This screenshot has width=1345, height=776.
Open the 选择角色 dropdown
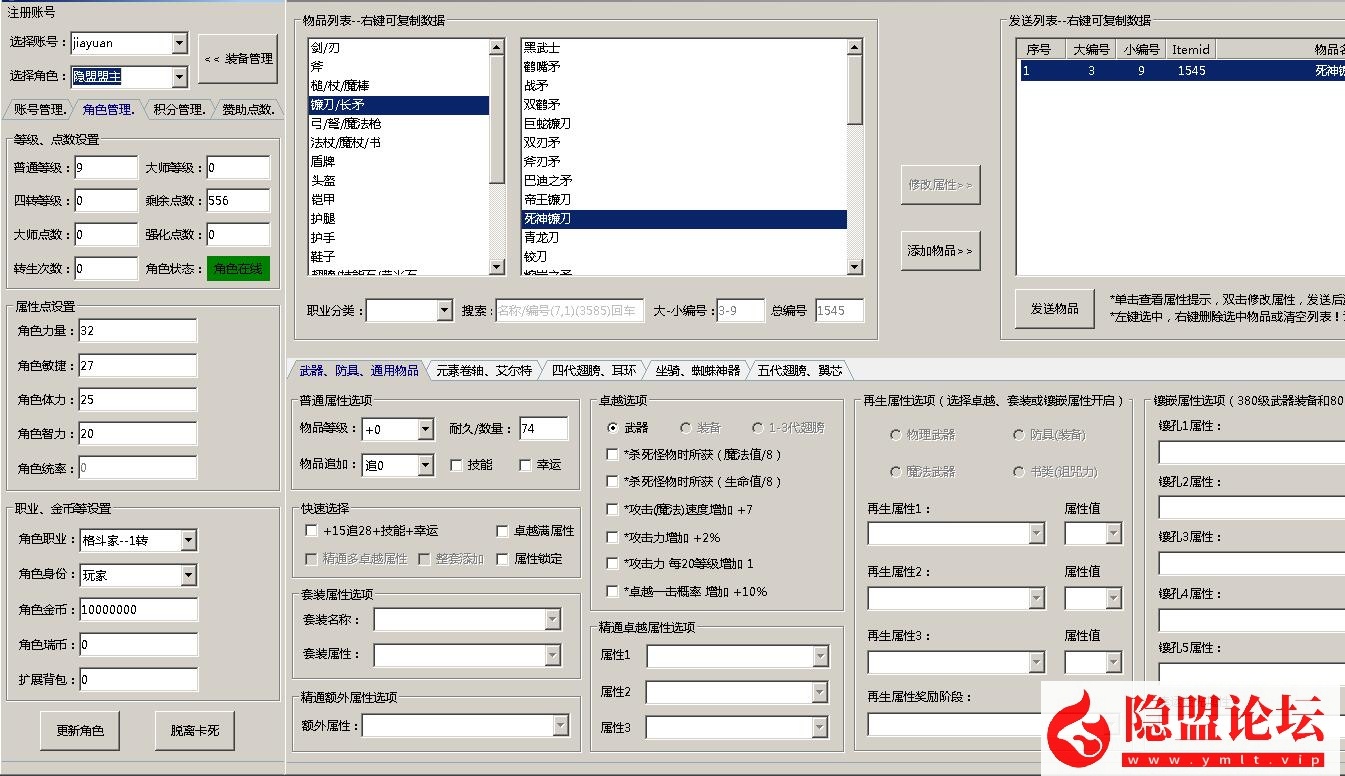click(179, 76)
